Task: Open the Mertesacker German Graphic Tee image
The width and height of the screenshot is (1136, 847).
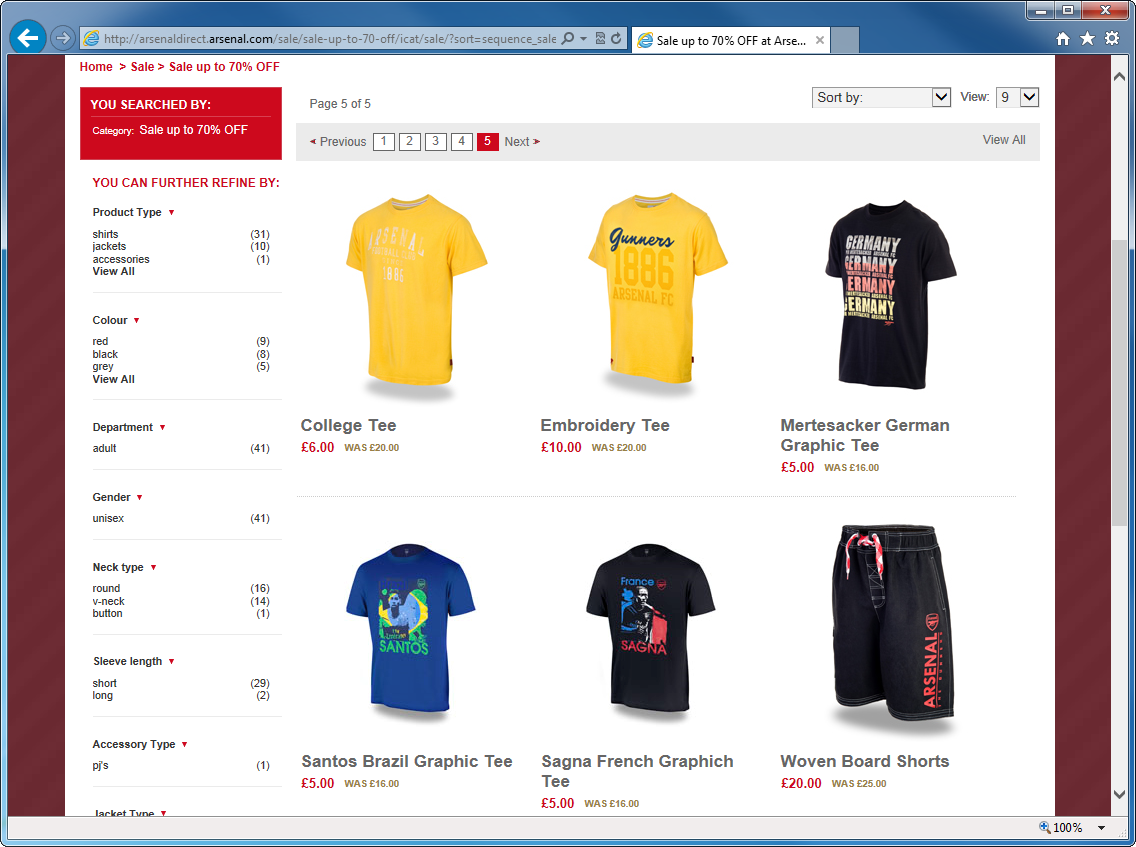Action: [890, 295]
